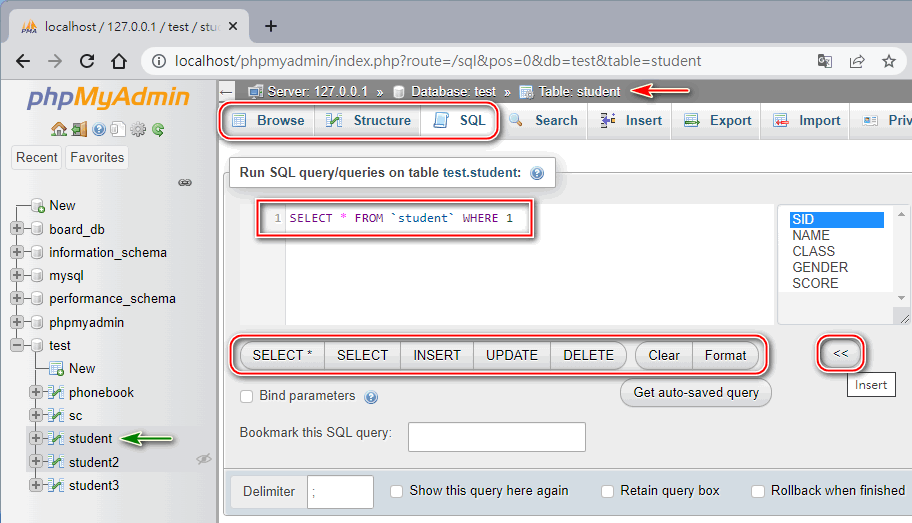Open navigation panel settings gear icon

(x=138, y=129)
